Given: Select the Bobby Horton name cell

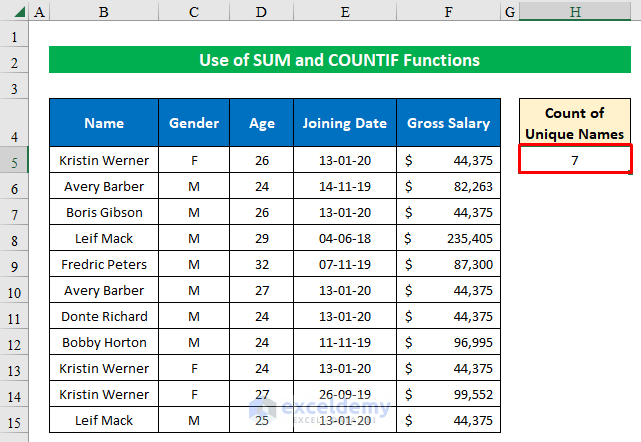Looking at the screenshot, I should coord(104,342).
